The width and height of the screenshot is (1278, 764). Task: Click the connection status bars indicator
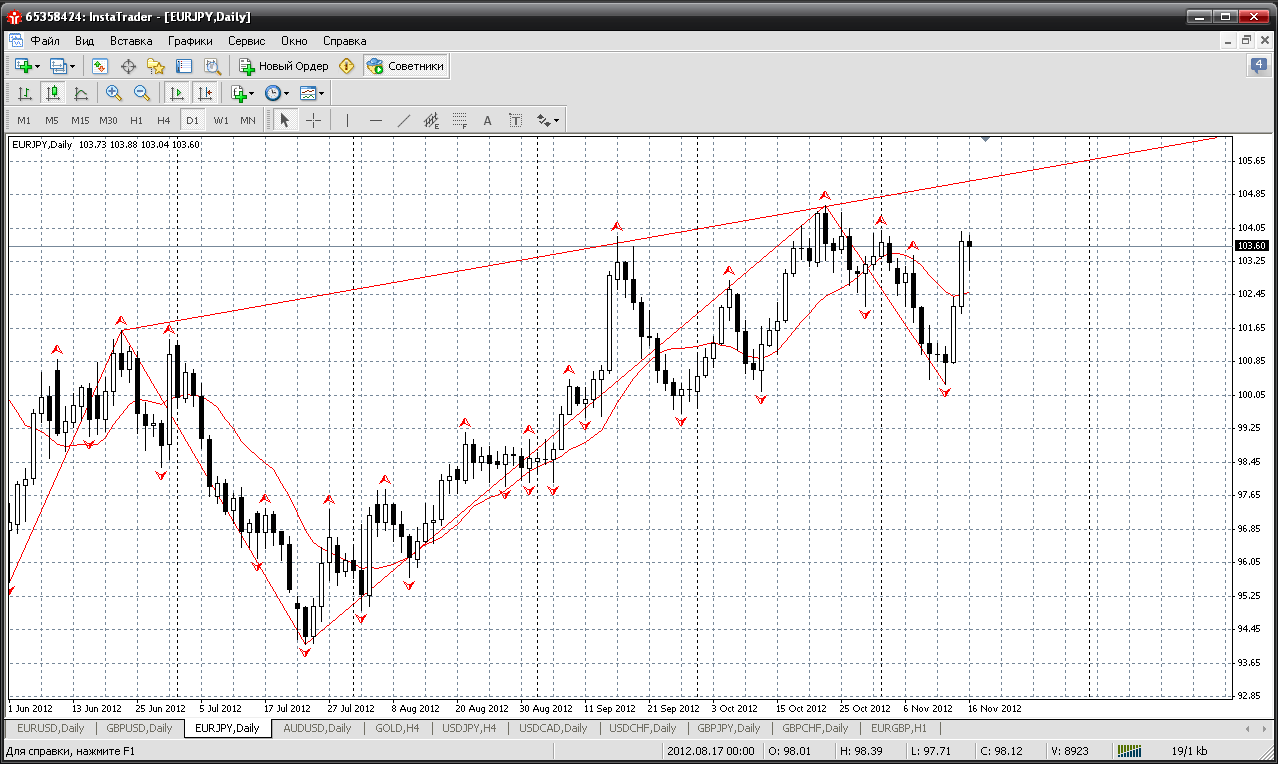pos(1130,750)
